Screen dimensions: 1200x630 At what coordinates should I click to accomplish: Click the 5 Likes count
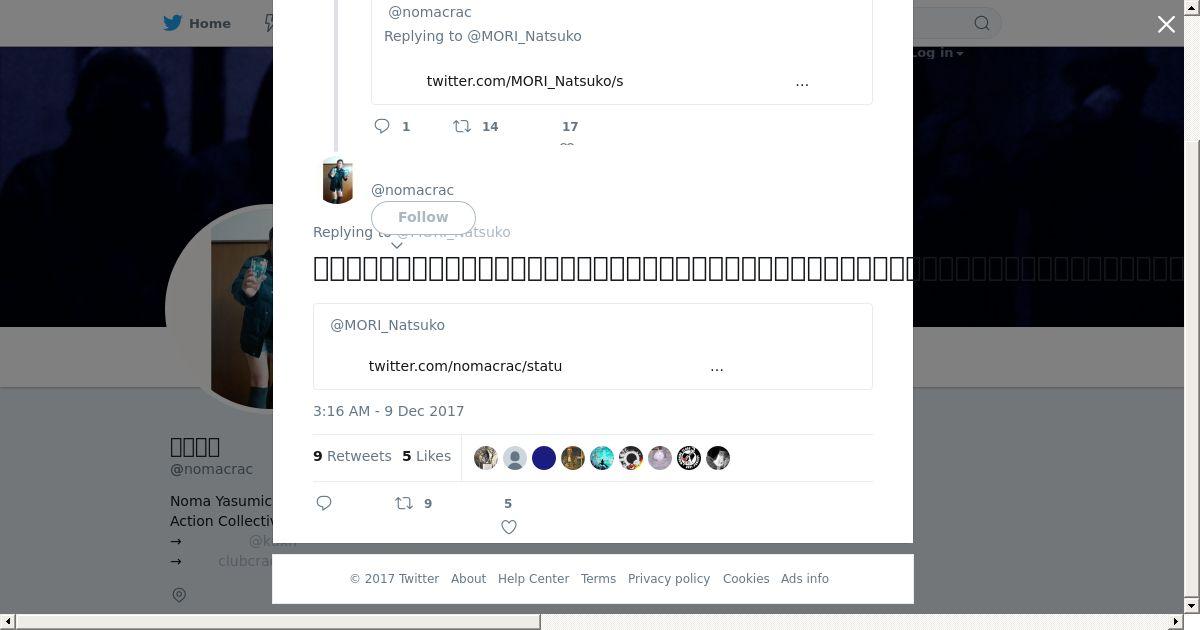[427, 456]
